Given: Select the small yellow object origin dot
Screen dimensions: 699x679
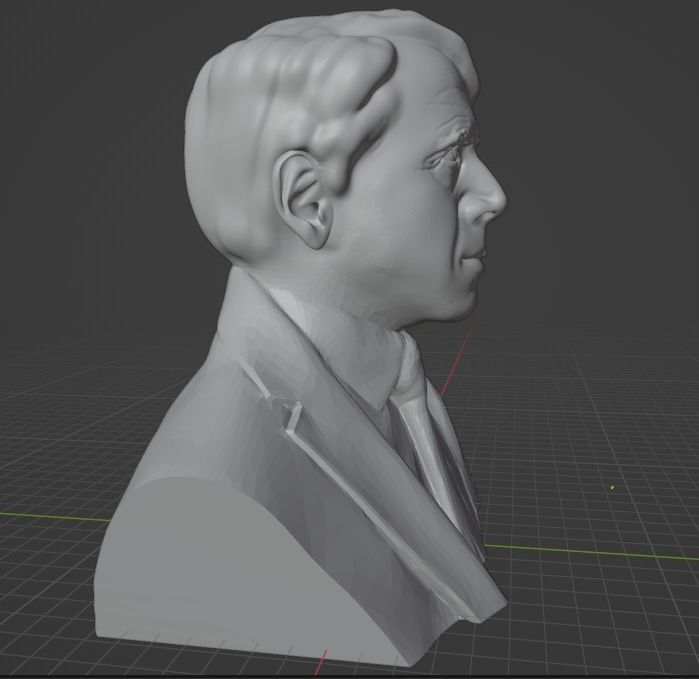Looking at the screenshot, I should [x=613, y=488].
